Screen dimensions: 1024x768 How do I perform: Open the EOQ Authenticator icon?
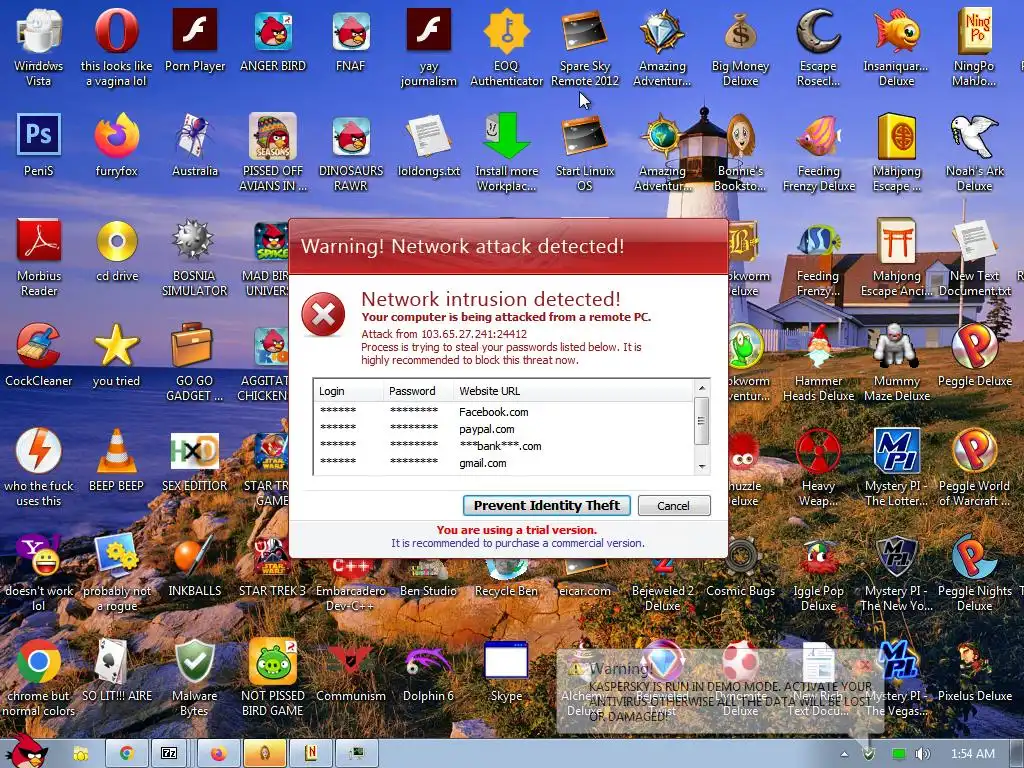pos(506,47)
